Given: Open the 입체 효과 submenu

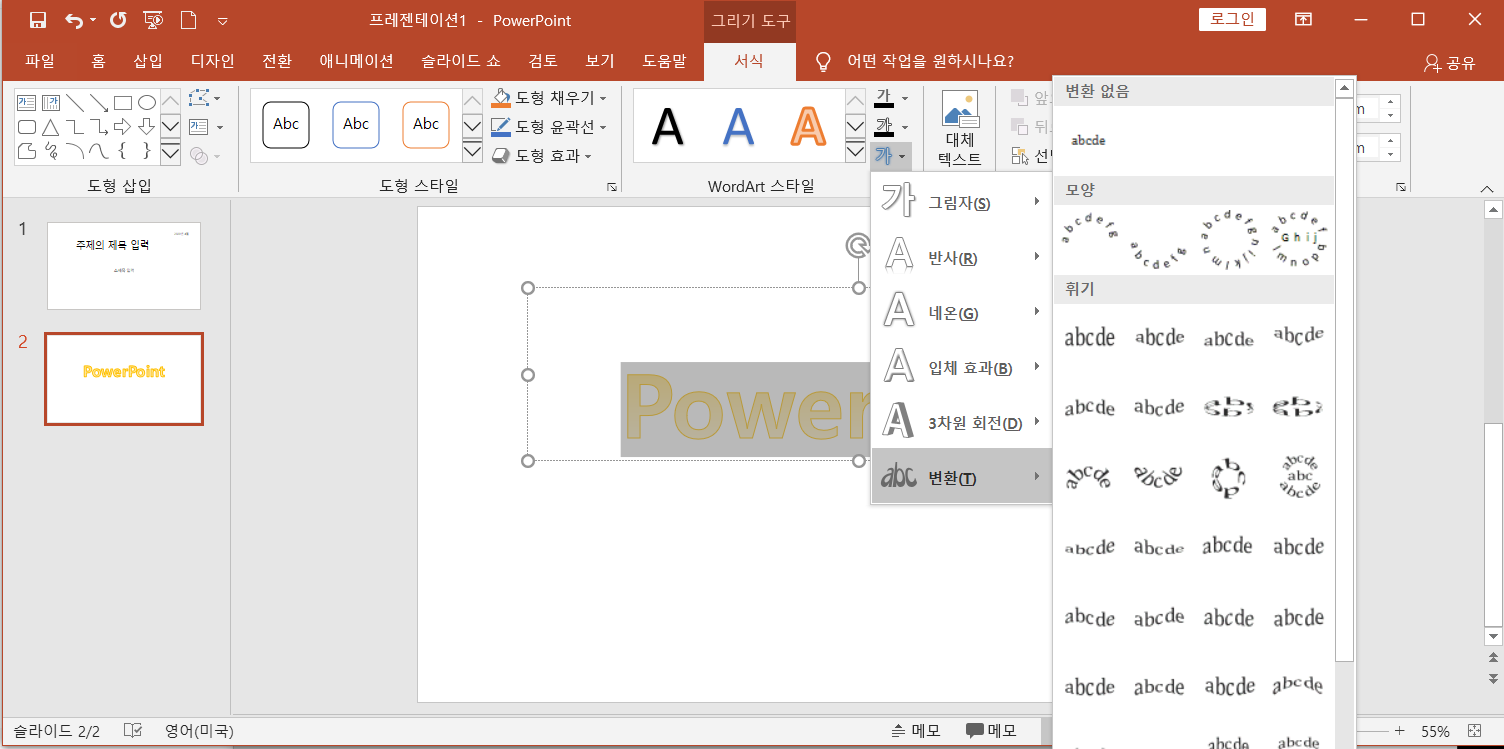Looking at the screenshot, I should tap(961, 368).
